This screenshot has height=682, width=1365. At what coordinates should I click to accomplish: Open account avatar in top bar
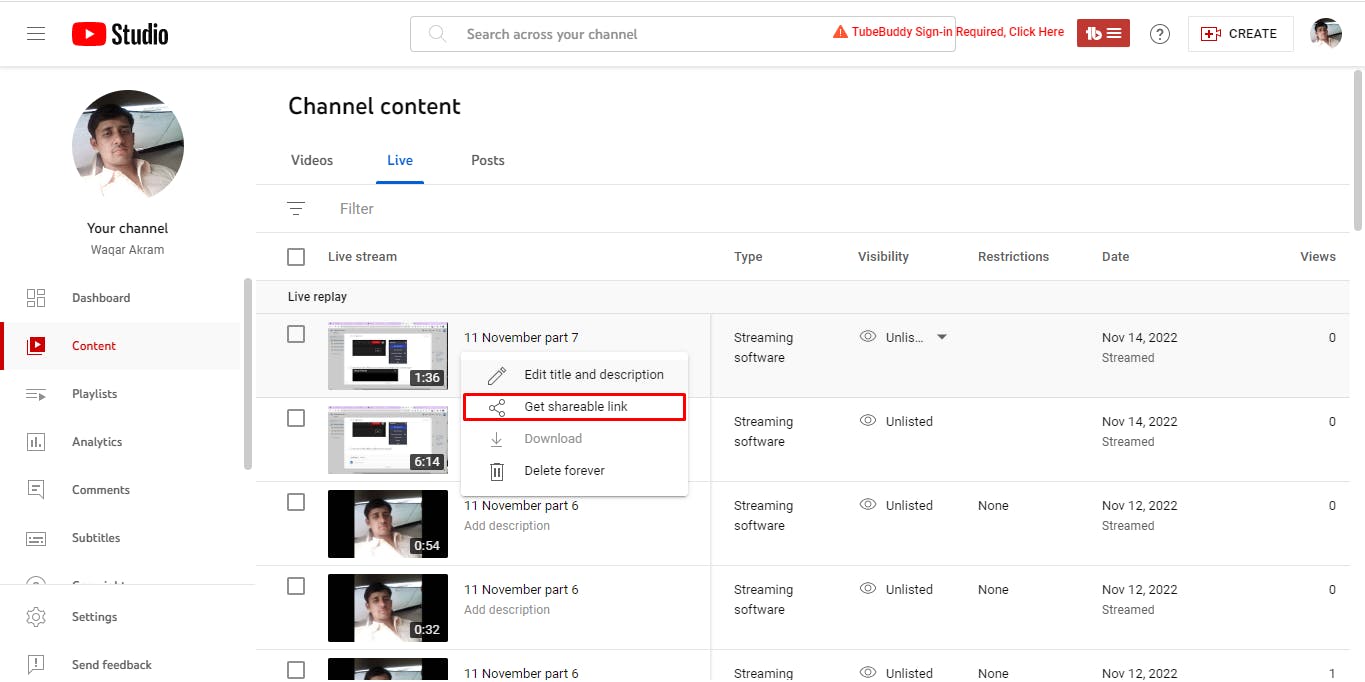coord(1326,34)
